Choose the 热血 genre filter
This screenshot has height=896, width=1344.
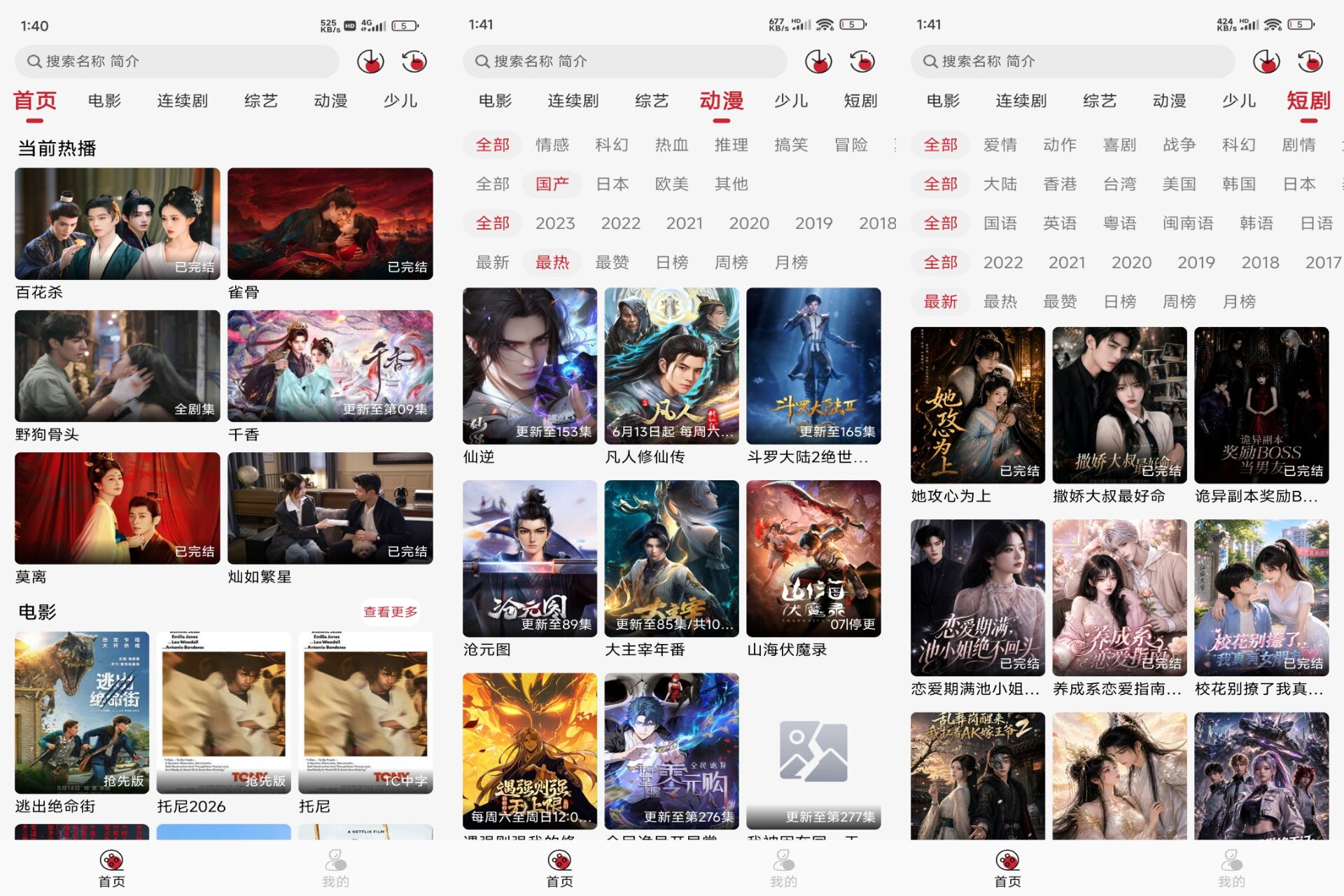tap(671, 145)
